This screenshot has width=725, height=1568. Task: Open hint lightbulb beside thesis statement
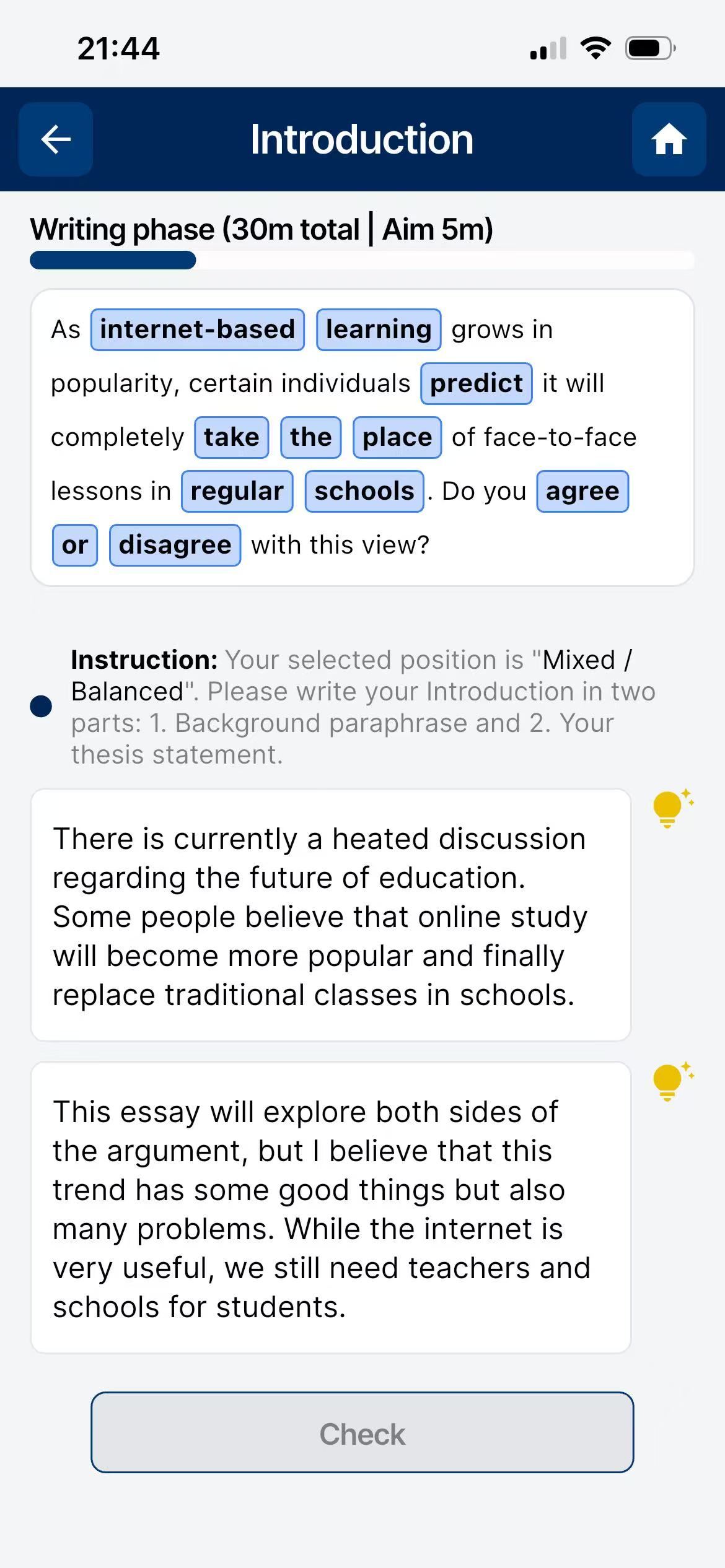(x=670, y=1081)
